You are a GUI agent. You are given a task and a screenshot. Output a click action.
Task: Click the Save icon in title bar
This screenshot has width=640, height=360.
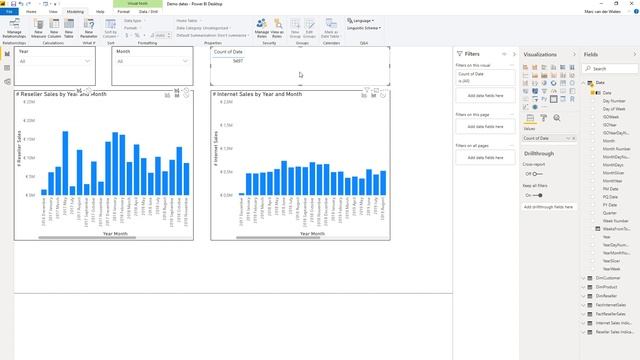tap(13, 4)
